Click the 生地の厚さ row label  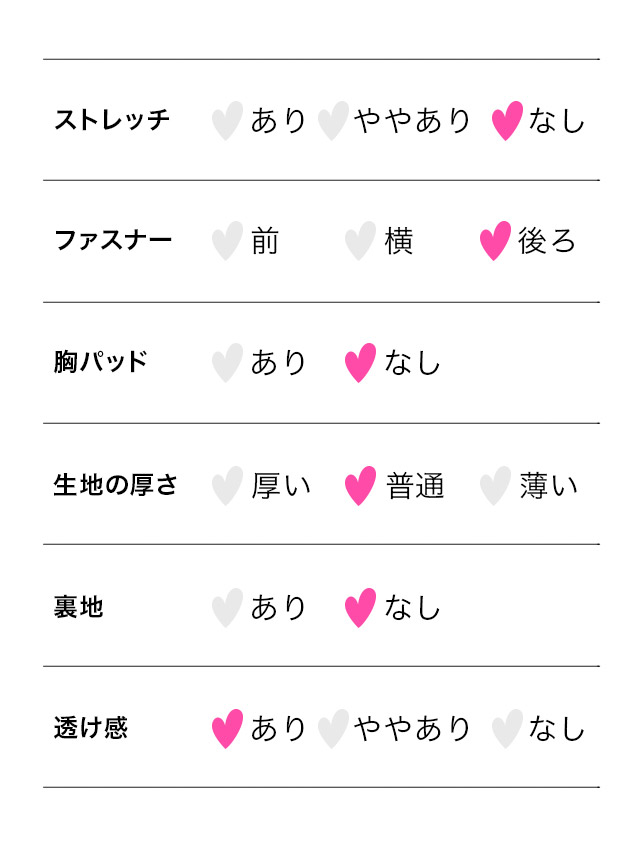point(115,485)
